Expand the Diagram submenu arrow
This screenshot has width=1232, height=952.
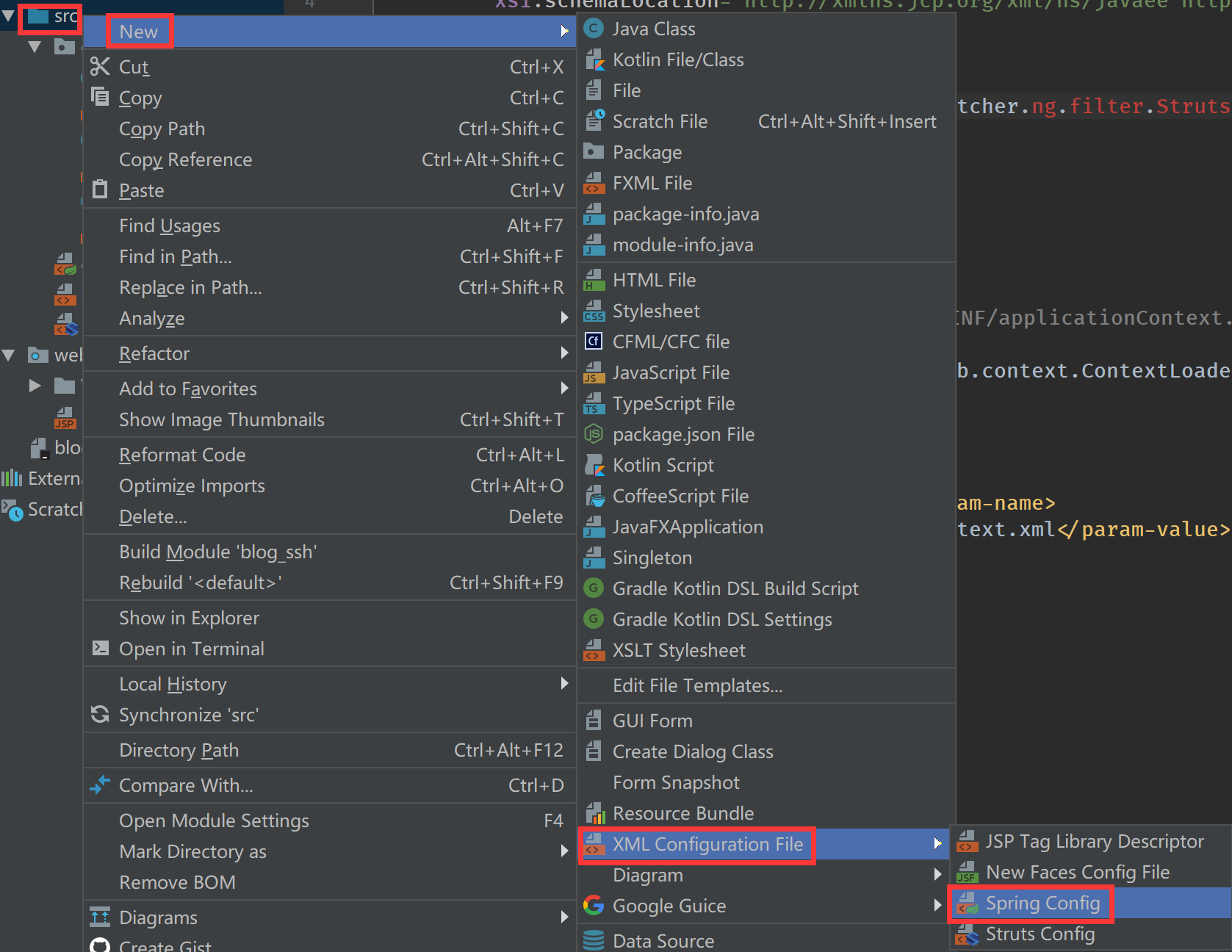click(x=937, y=874)
